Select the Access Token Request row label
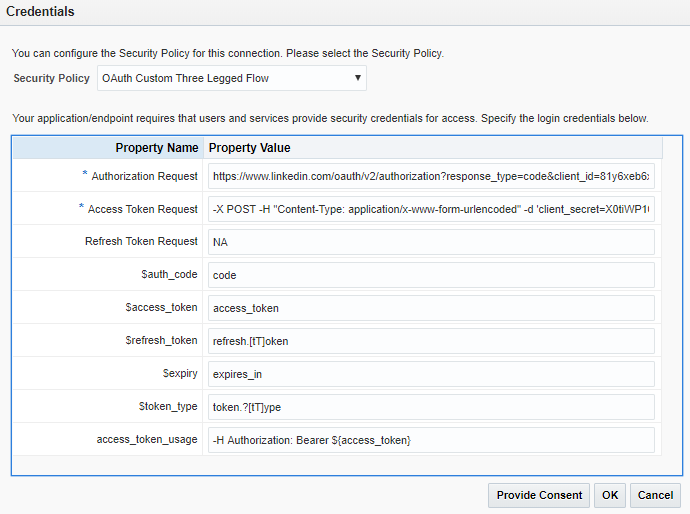Image resolution: width=690 pixels, height=514 pixels. click(x=142, y=209)
